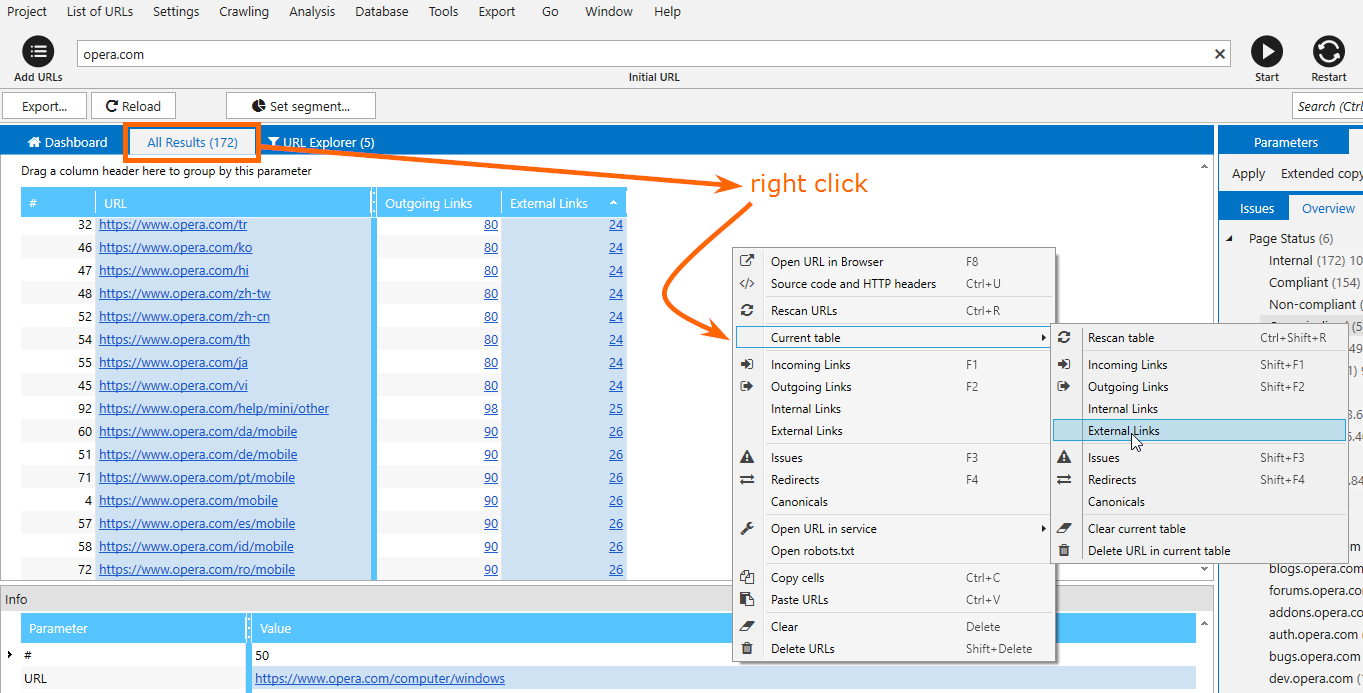
Task: Expand the Current table submenu arrow
Action: click(1043, 338)
